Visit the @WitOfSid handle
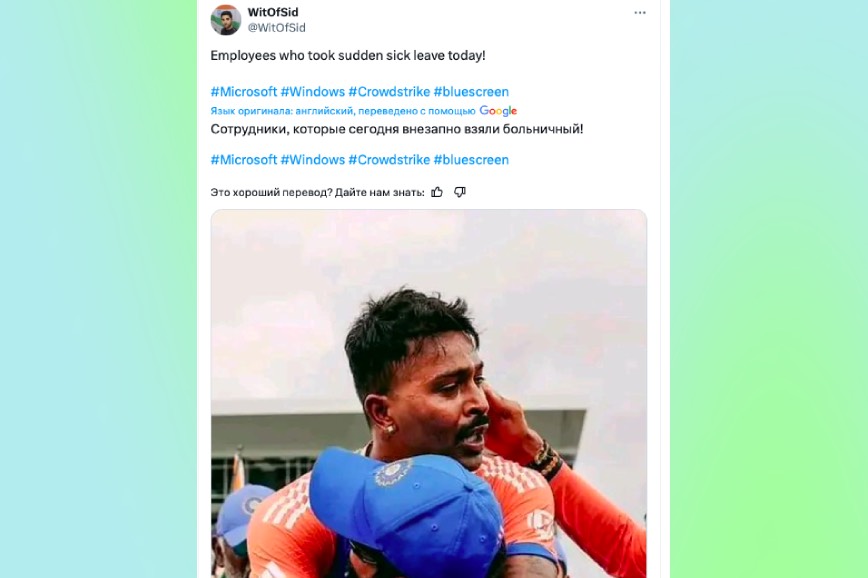 [x=276, y=28]
